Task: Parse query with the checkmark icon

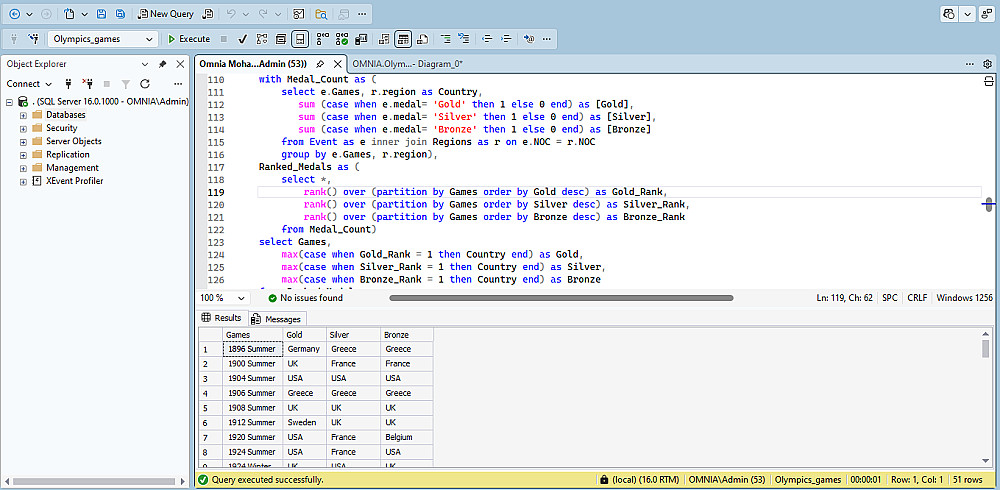Action: click(242, 39)
